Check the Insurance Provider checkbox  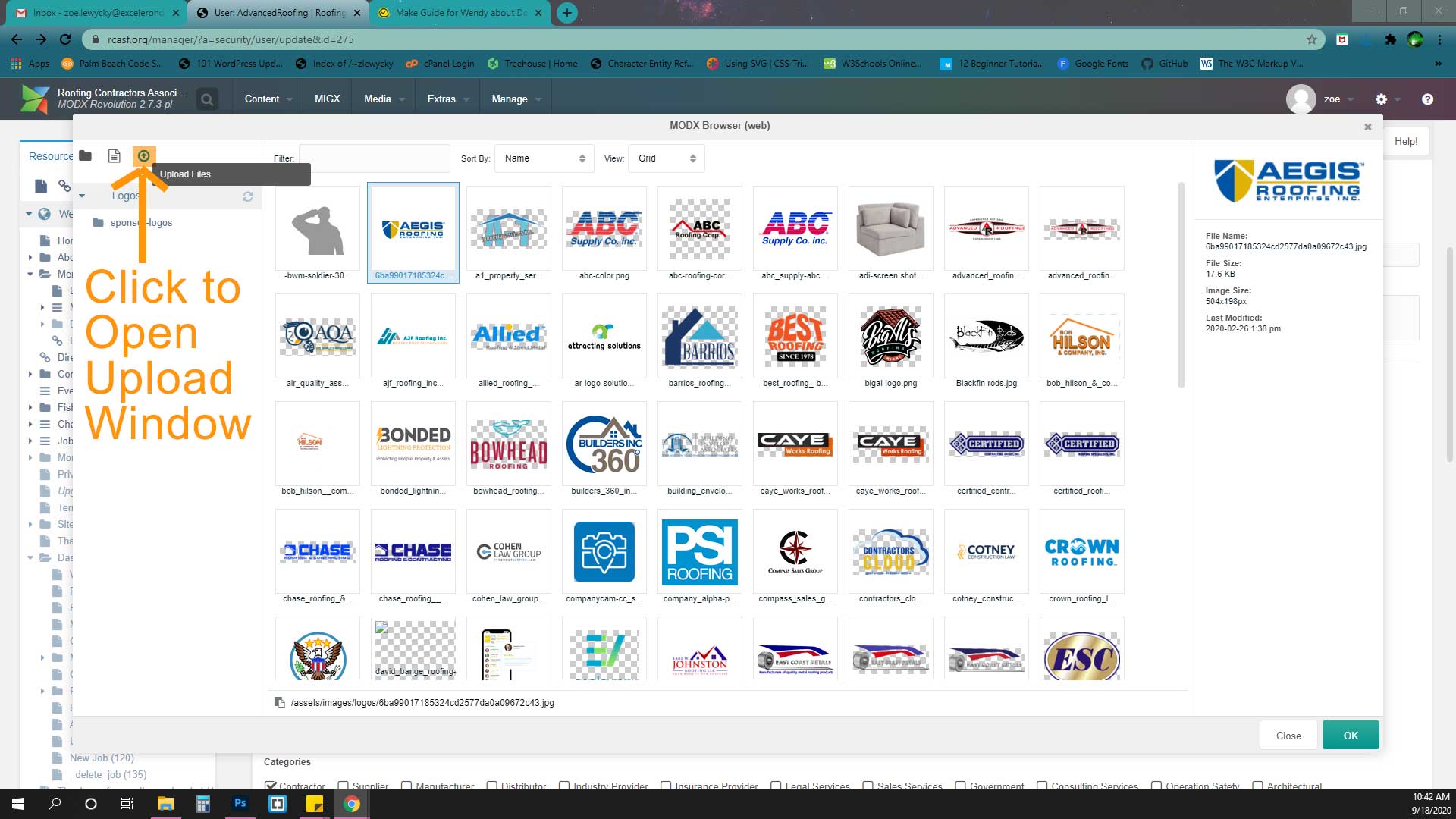666,786
